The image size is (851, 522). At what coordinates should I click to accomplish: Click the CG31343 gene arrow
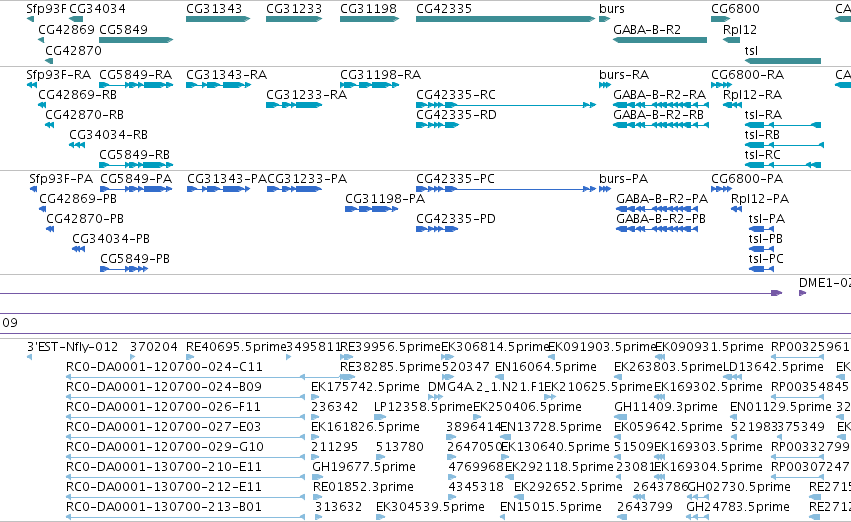click(218, 19)
